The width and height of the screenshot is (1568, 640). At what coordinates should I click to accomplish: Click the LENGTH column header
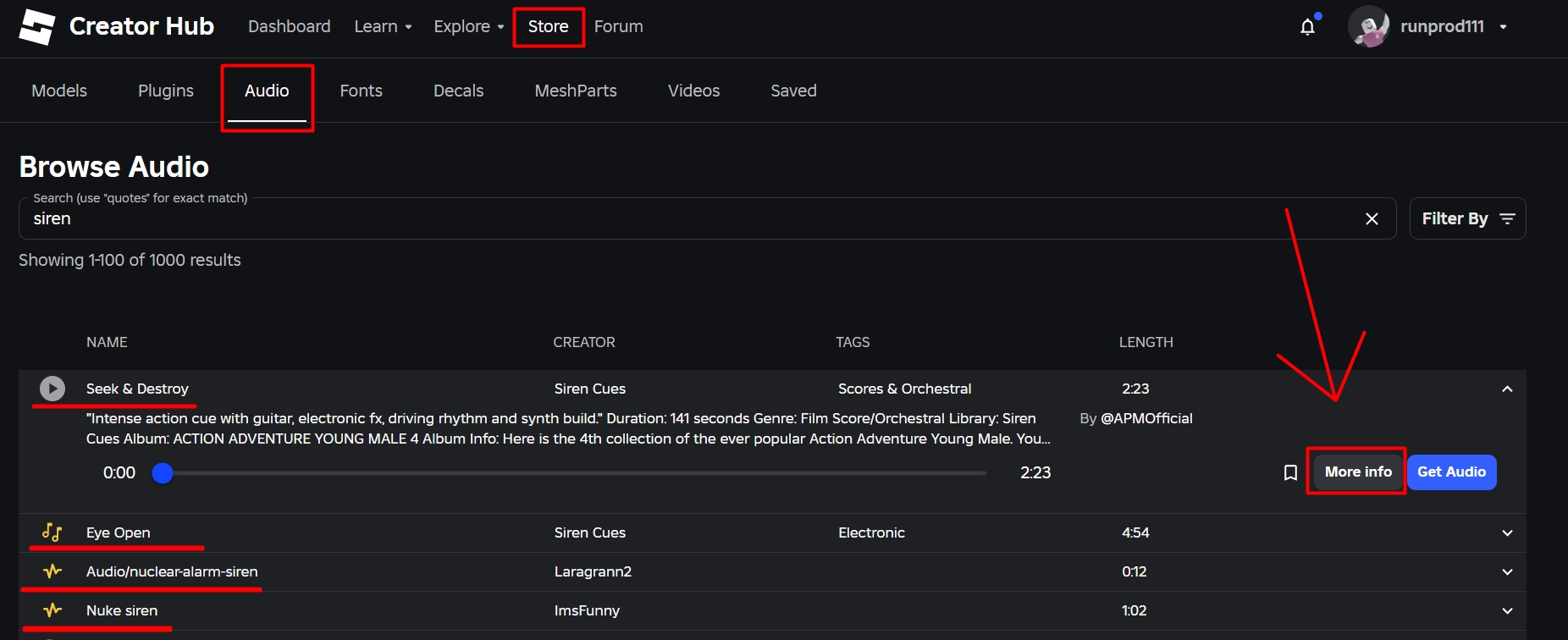1146,342
